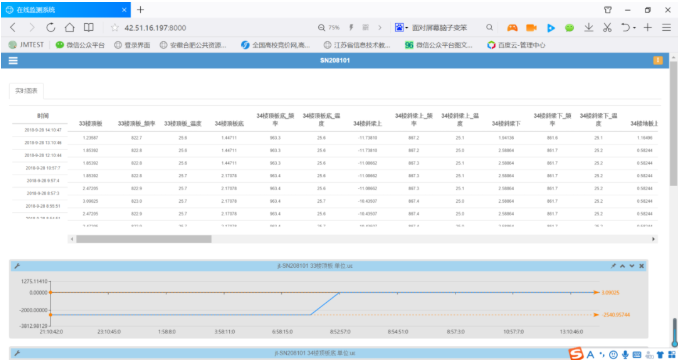Click the pin icon on first chart panel
Viewport: 685px width, 360px height.
tap(613, 266)
